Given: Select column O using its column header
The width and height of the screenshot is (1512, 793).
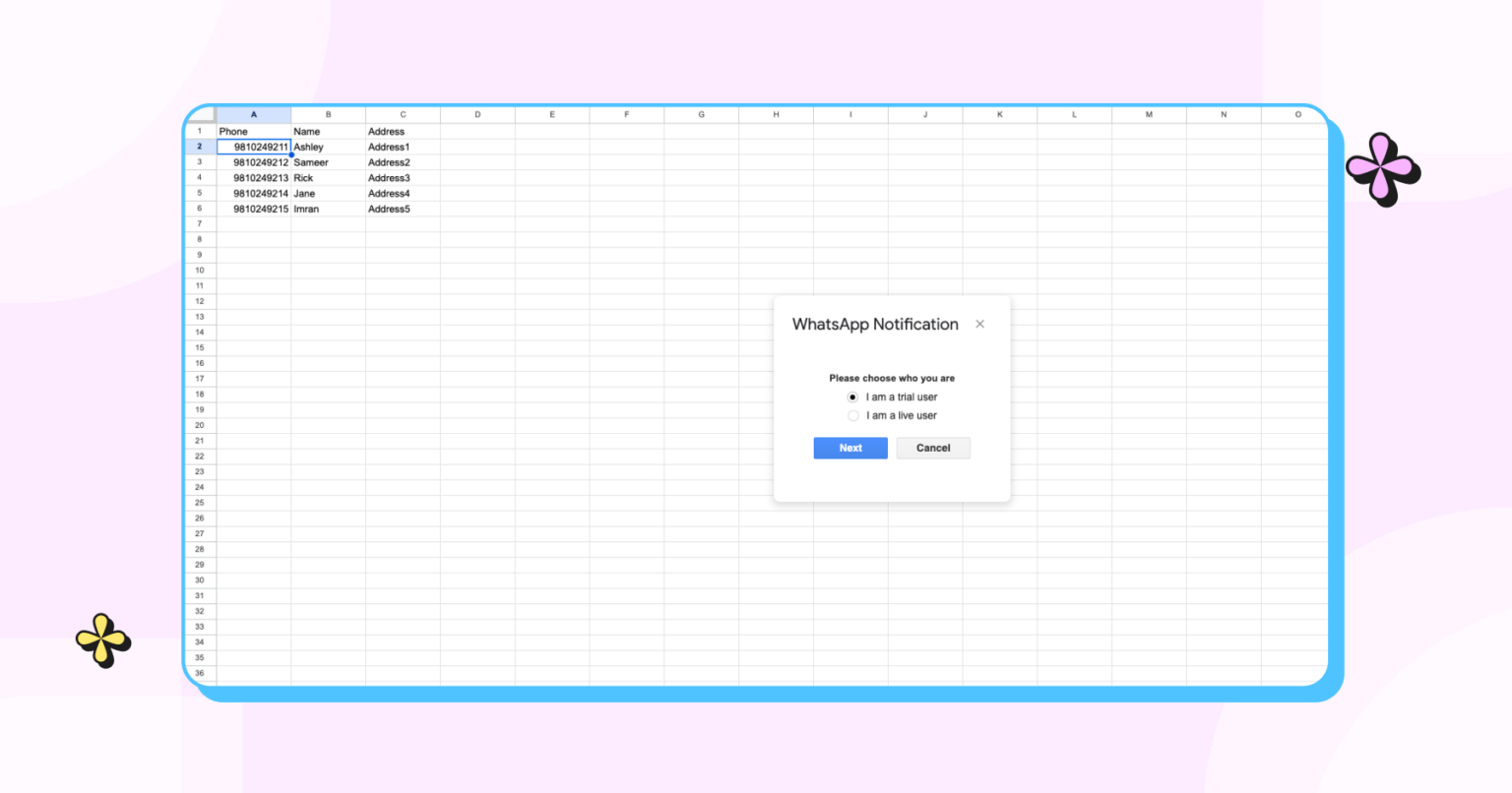Looking at the screenshot, I should [1297, 114].
